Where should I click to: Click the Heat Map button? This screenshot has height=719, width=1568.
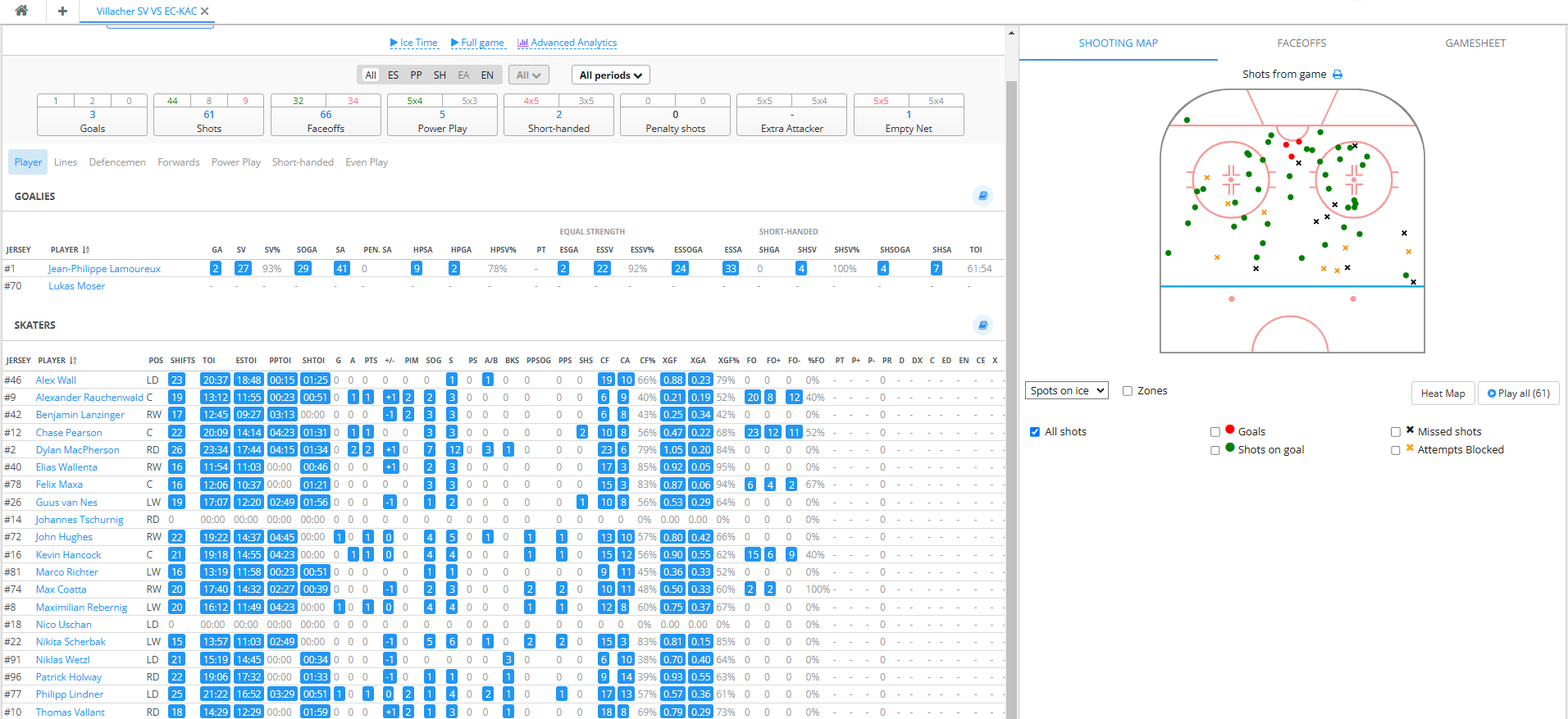click(1443, 394)
